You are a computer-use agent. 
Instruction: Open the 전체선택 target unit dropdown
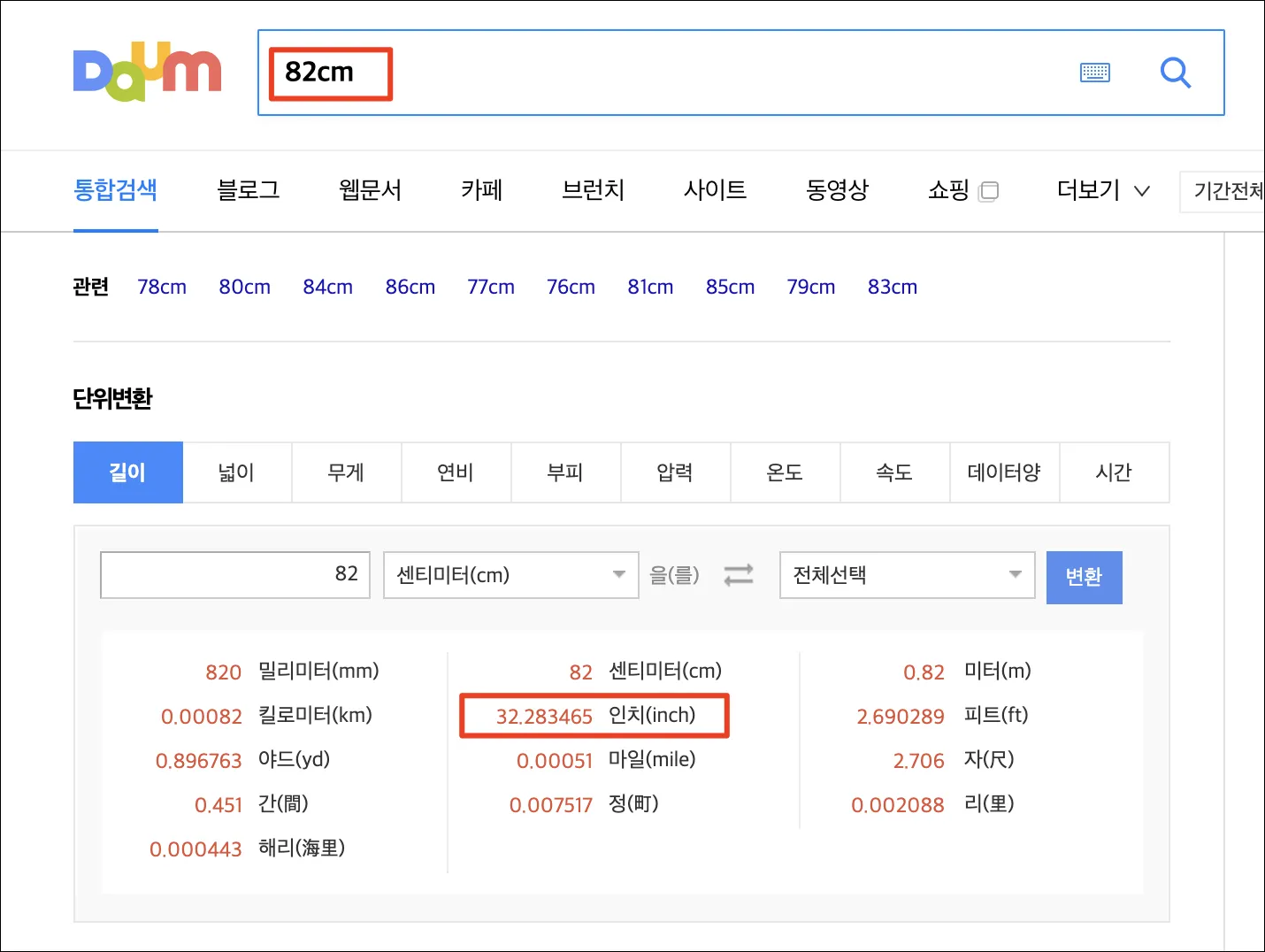[906, 575]
